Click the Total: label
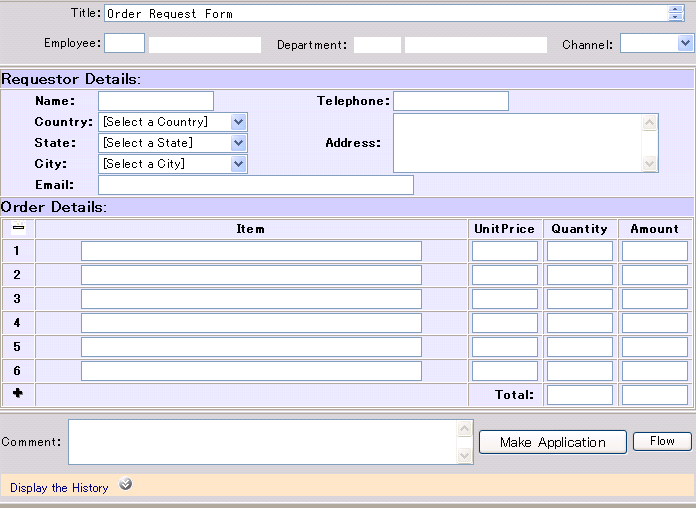The width and height of the screenshot is (696, 508). (x=514, y=395)
